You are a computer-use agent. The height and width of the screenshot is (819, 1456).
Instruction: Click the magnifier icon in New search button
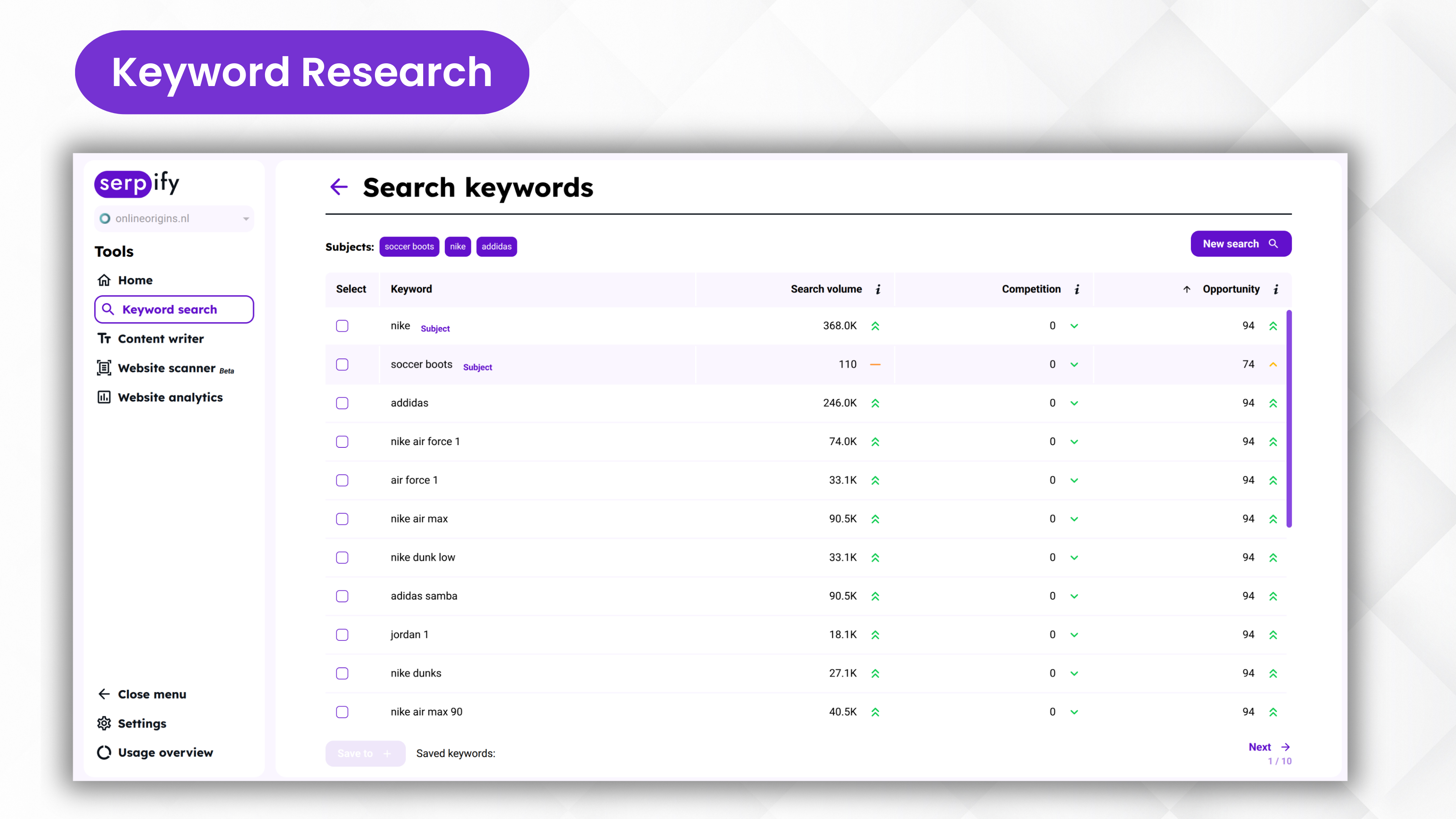[x=1274, y=243]
